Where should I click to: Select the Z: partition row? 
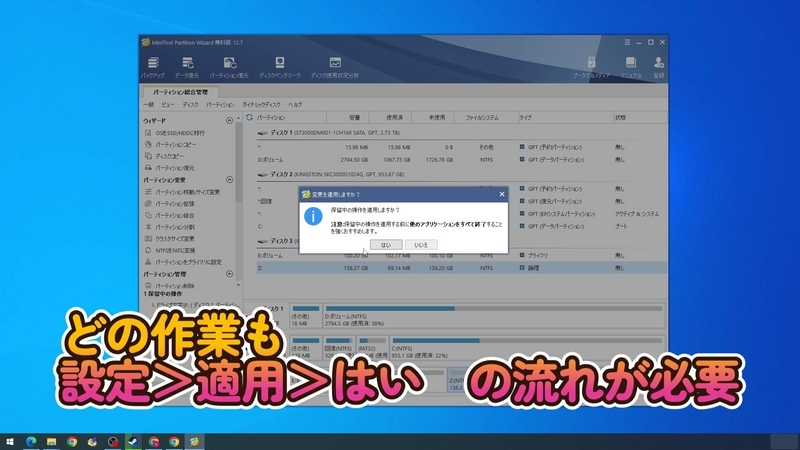click(x=462, y=268)
